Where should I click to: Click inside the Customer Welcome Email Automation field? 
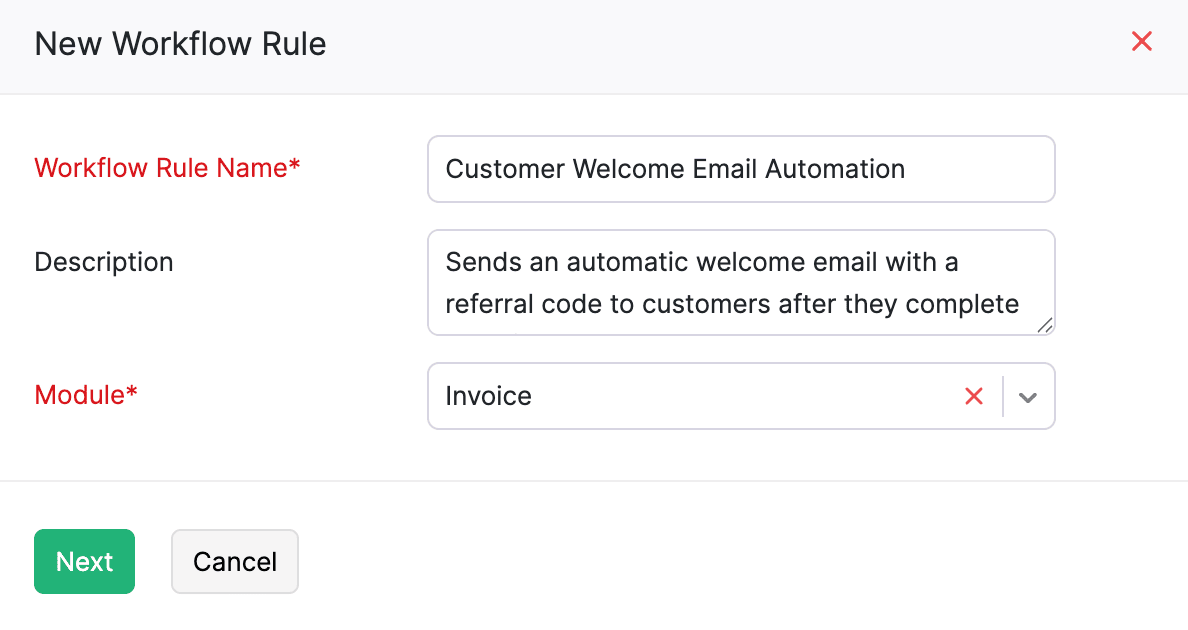pyautogui.click(x=741, y=169)
